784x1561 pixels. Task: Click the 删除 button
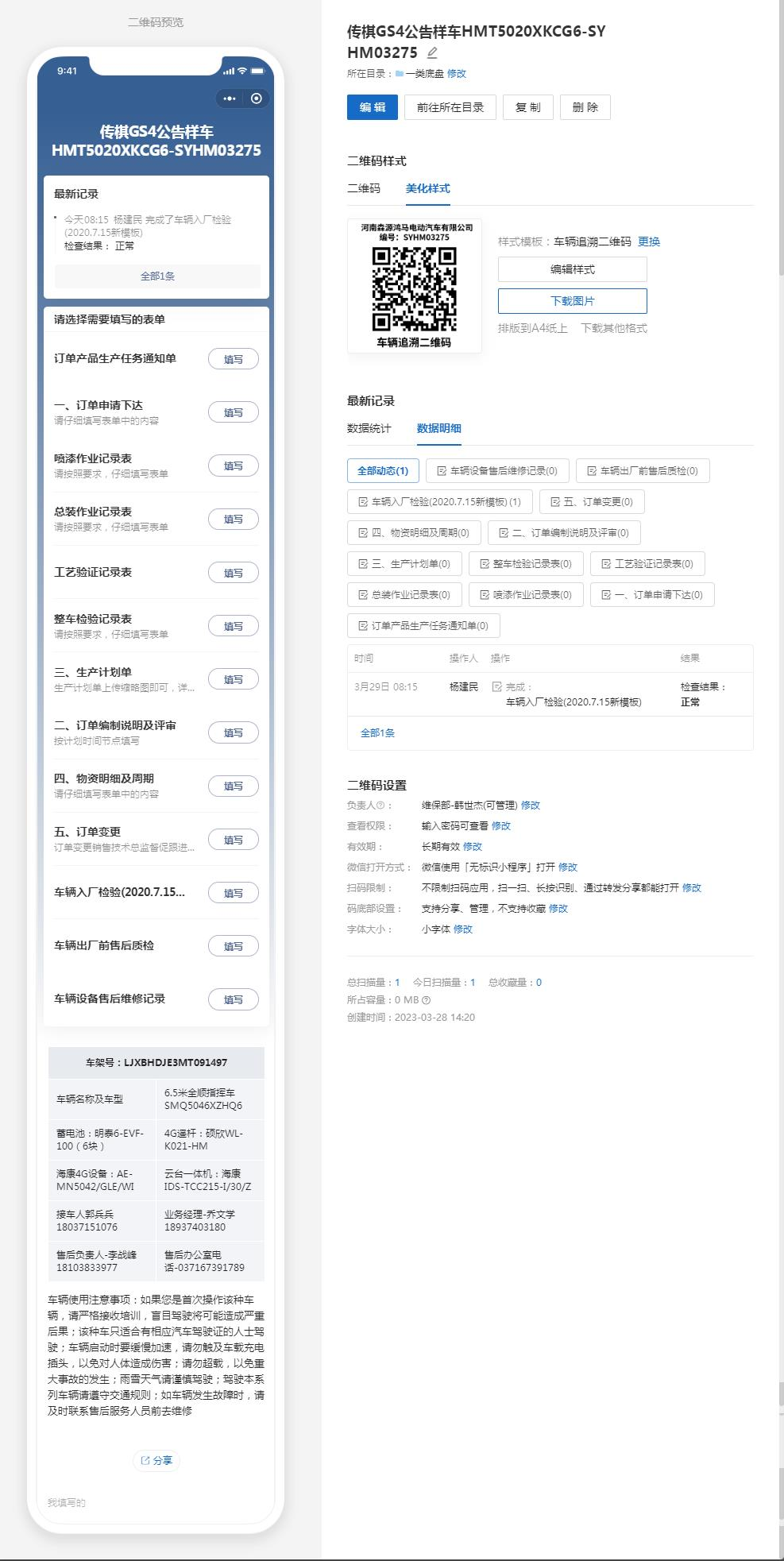click(x=585, y=107)
